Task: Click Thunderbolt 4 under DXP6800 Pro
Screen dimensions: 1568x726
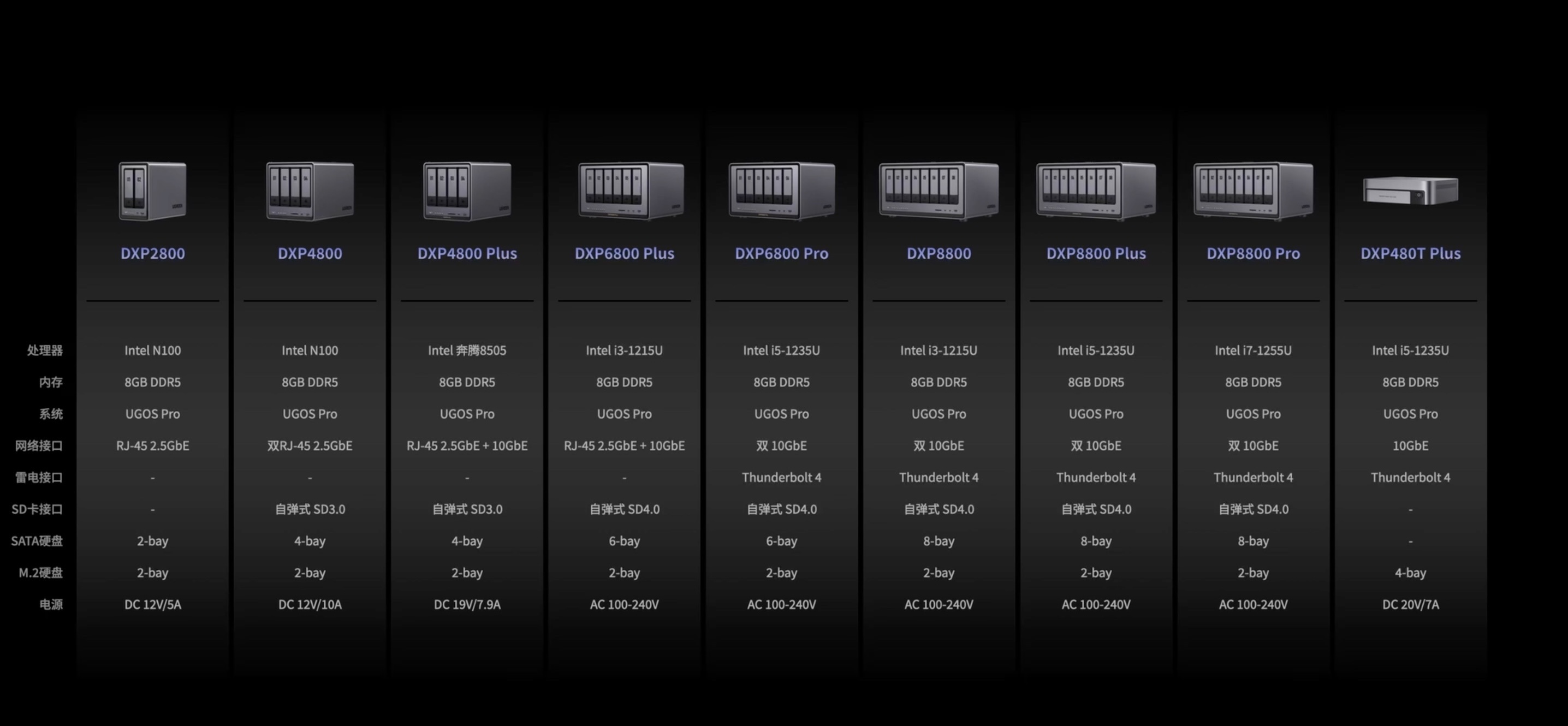Action: coord(782,477)
